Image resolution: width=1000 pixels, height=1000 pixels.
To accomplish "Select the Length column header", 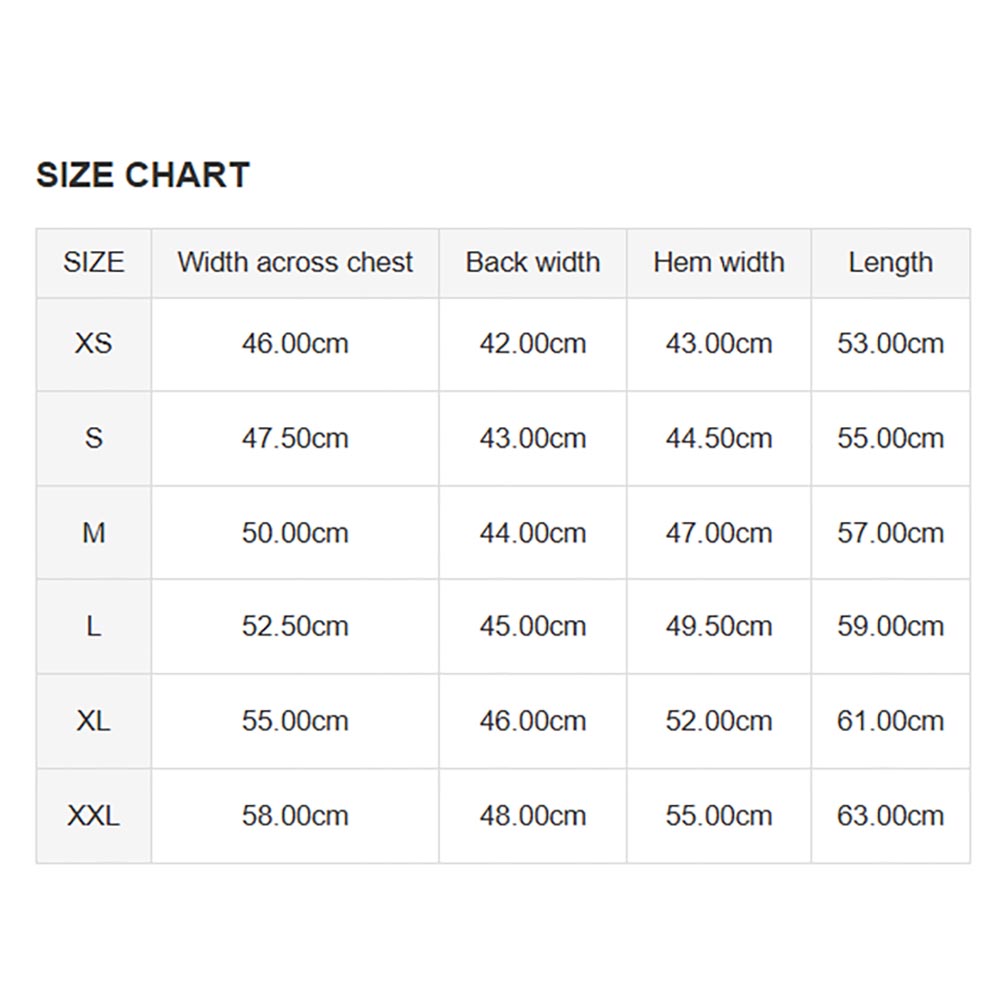I will point(890,263).
